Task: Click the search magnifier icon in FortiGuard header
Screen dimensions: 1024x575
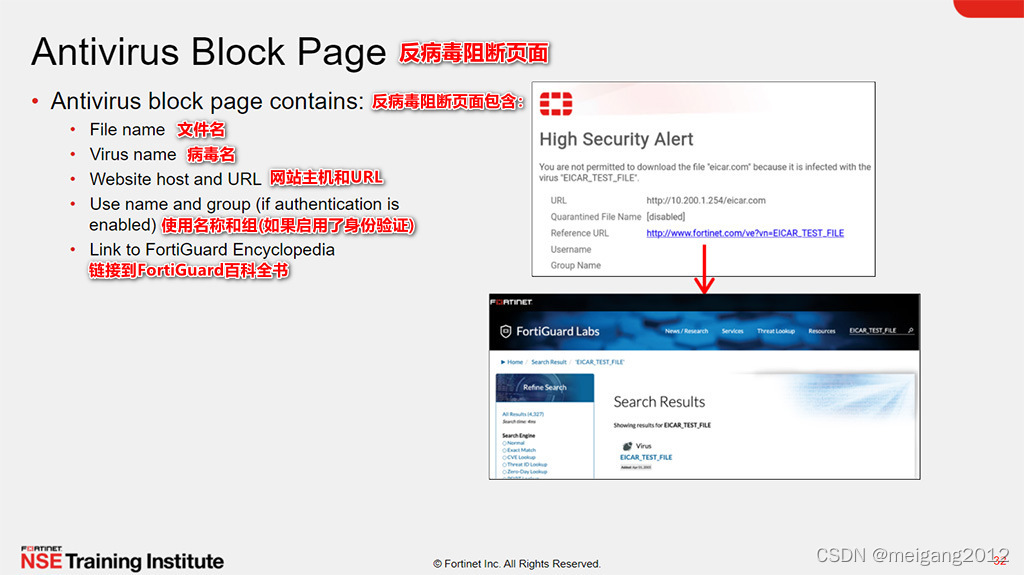Action: click(910, 331)
